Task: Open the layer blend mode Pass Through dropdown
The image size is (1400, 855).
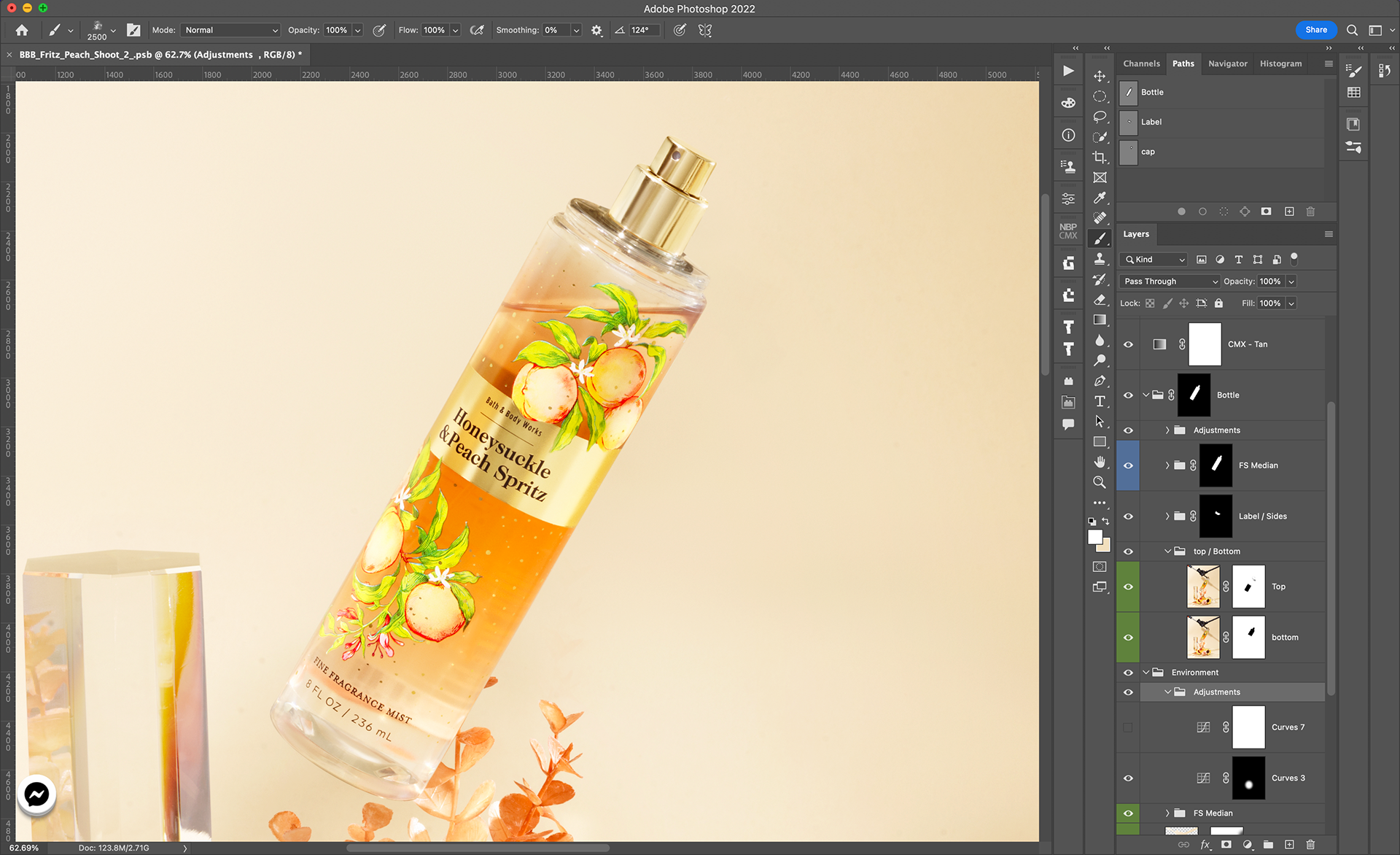Action: 1170,282
